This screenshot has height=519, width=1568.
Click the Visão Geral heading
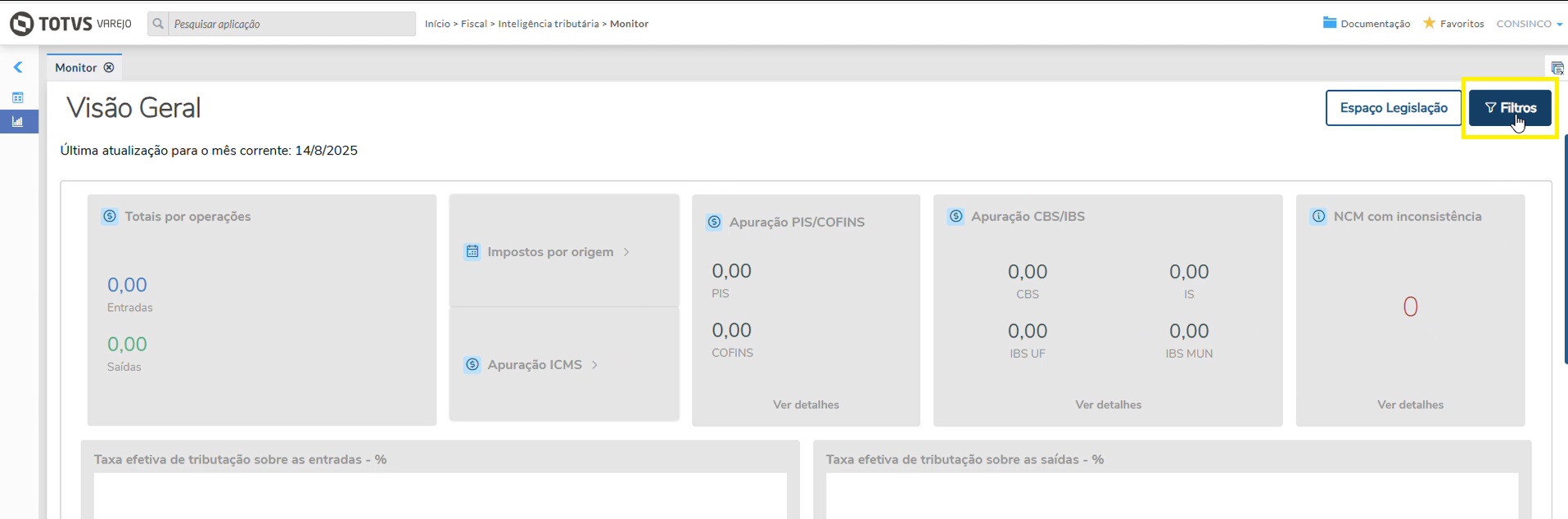click(x=133, y=108)
